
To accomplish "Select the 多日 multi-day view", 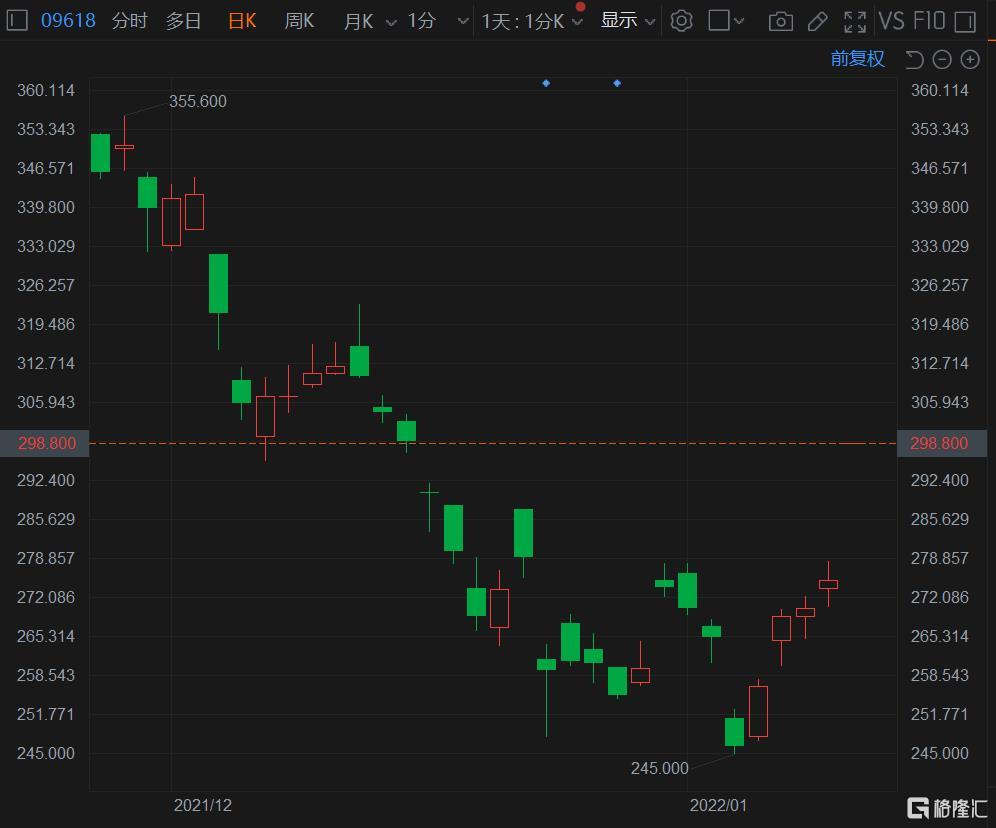I will point(183,21).
